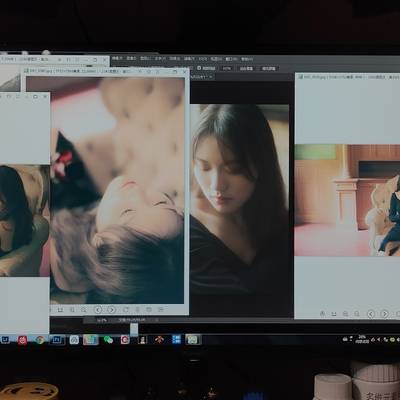Open WeChat from the taskbar
Image resolution: width=400 pixels, height=400 pixels.
[108, 340]
